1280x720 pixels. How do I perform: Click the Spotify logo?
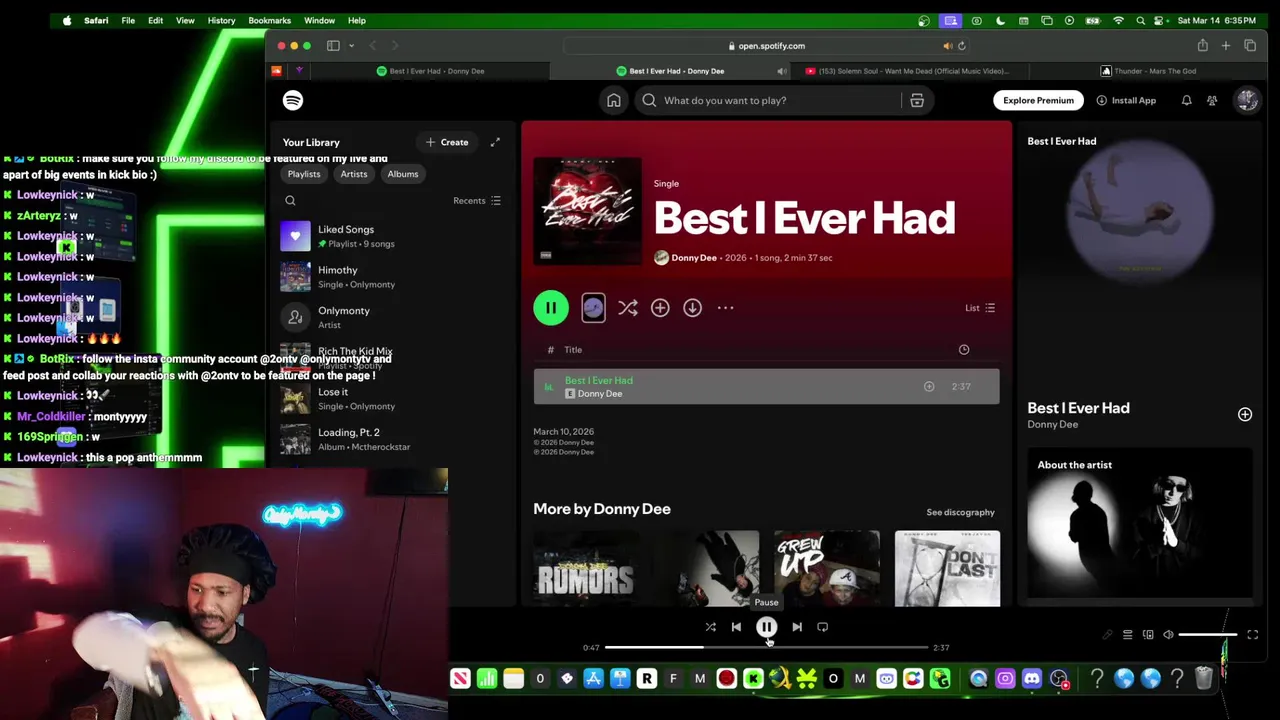(293, 100)
